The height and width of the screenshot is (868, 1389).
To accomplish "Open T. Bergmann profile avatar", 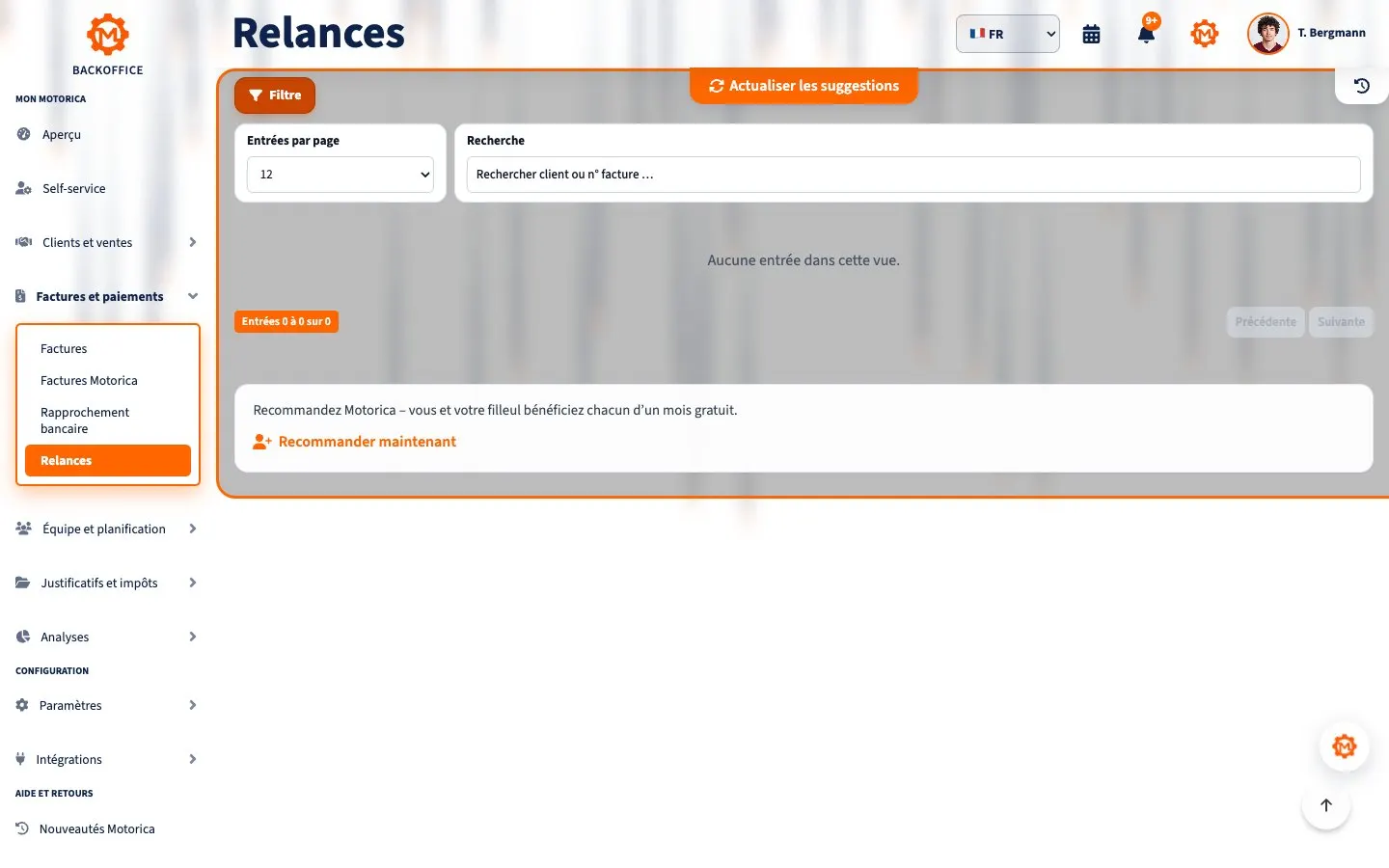I will 1267,34.
